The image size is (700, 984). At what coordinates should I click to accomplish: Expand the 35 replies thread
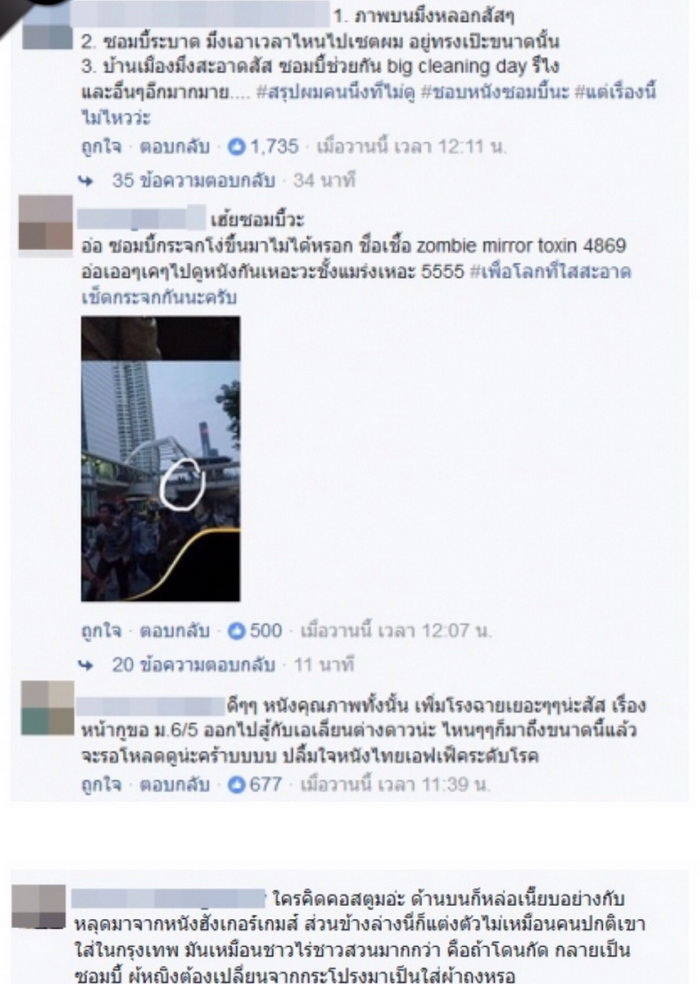pos(193,181)
